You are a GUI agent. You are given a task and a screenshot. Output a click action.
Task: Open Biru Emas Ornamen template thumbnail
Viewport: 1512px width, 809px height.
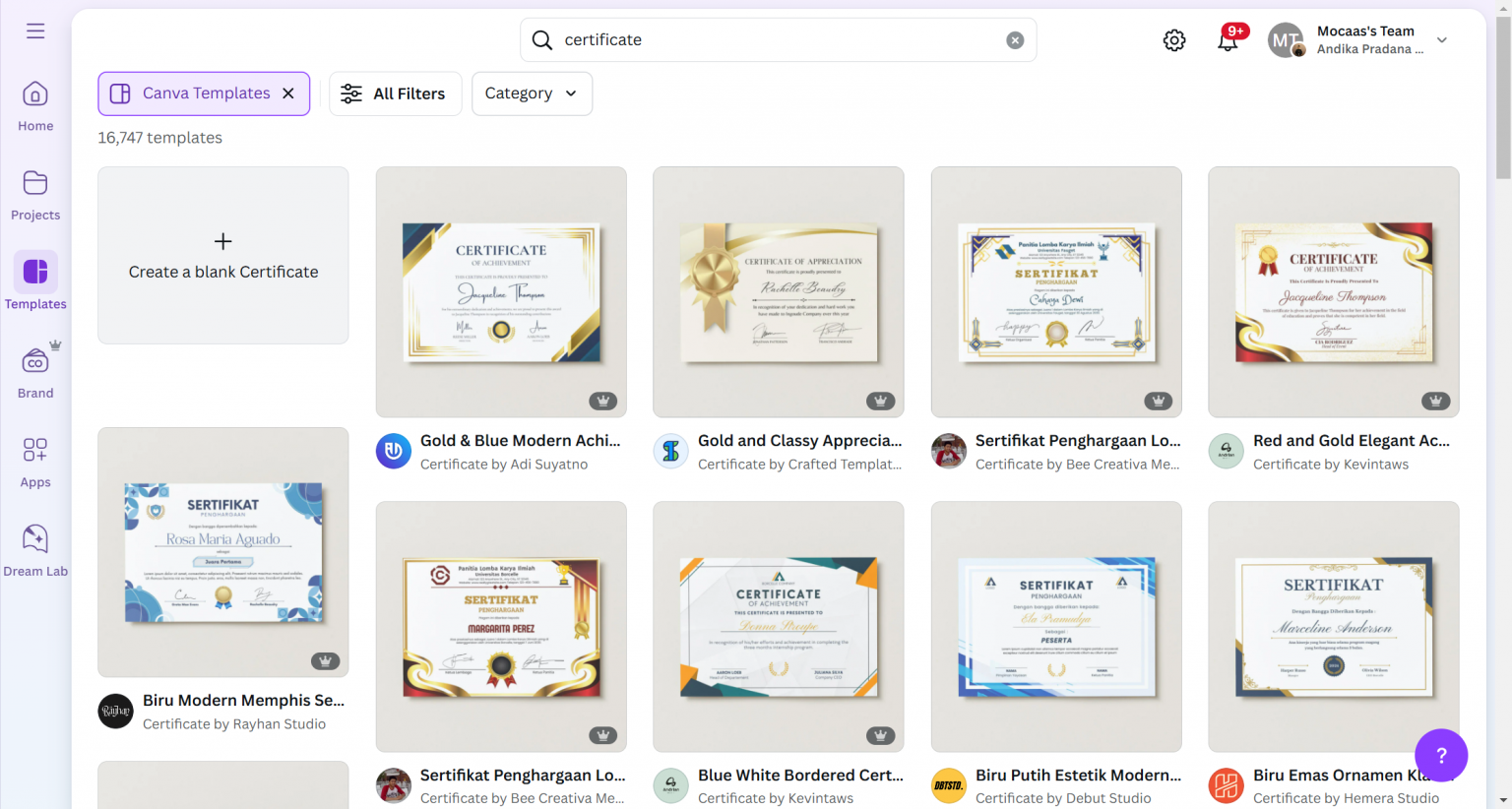(x=1334, y=627)
